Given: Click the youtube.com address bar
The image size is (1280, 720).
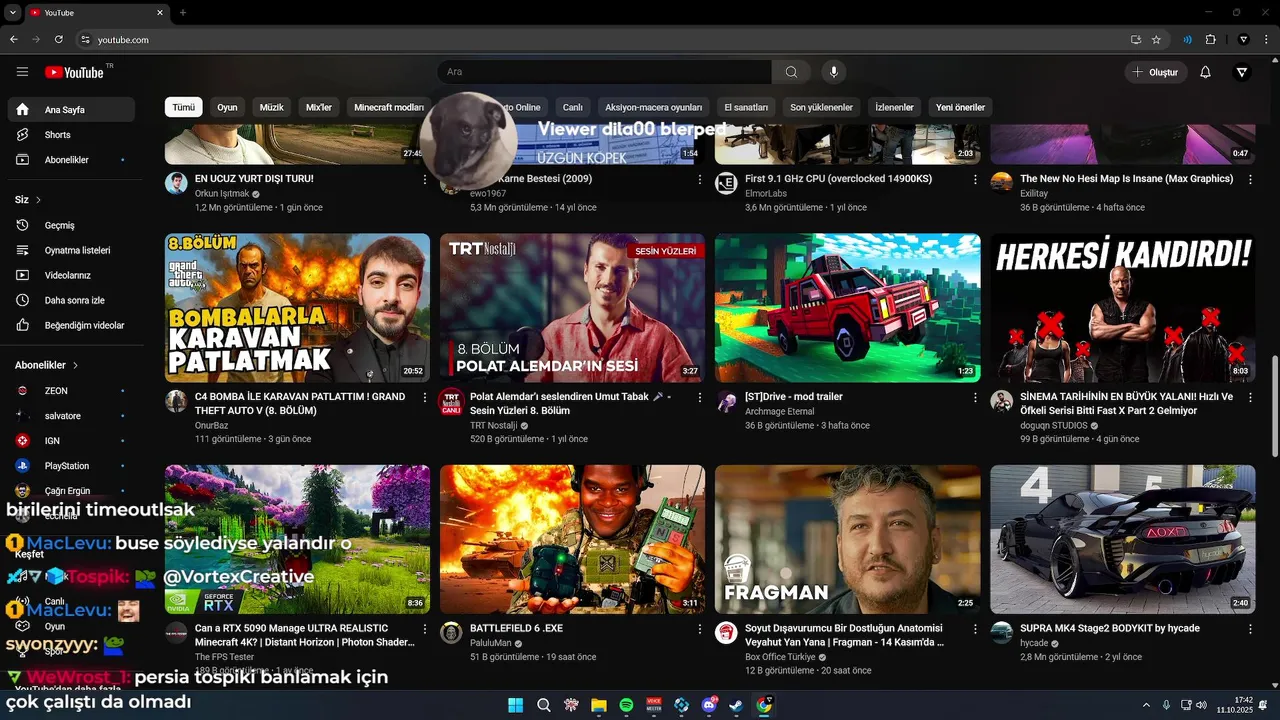Looking at the screenshot, I should coord(598,39).
